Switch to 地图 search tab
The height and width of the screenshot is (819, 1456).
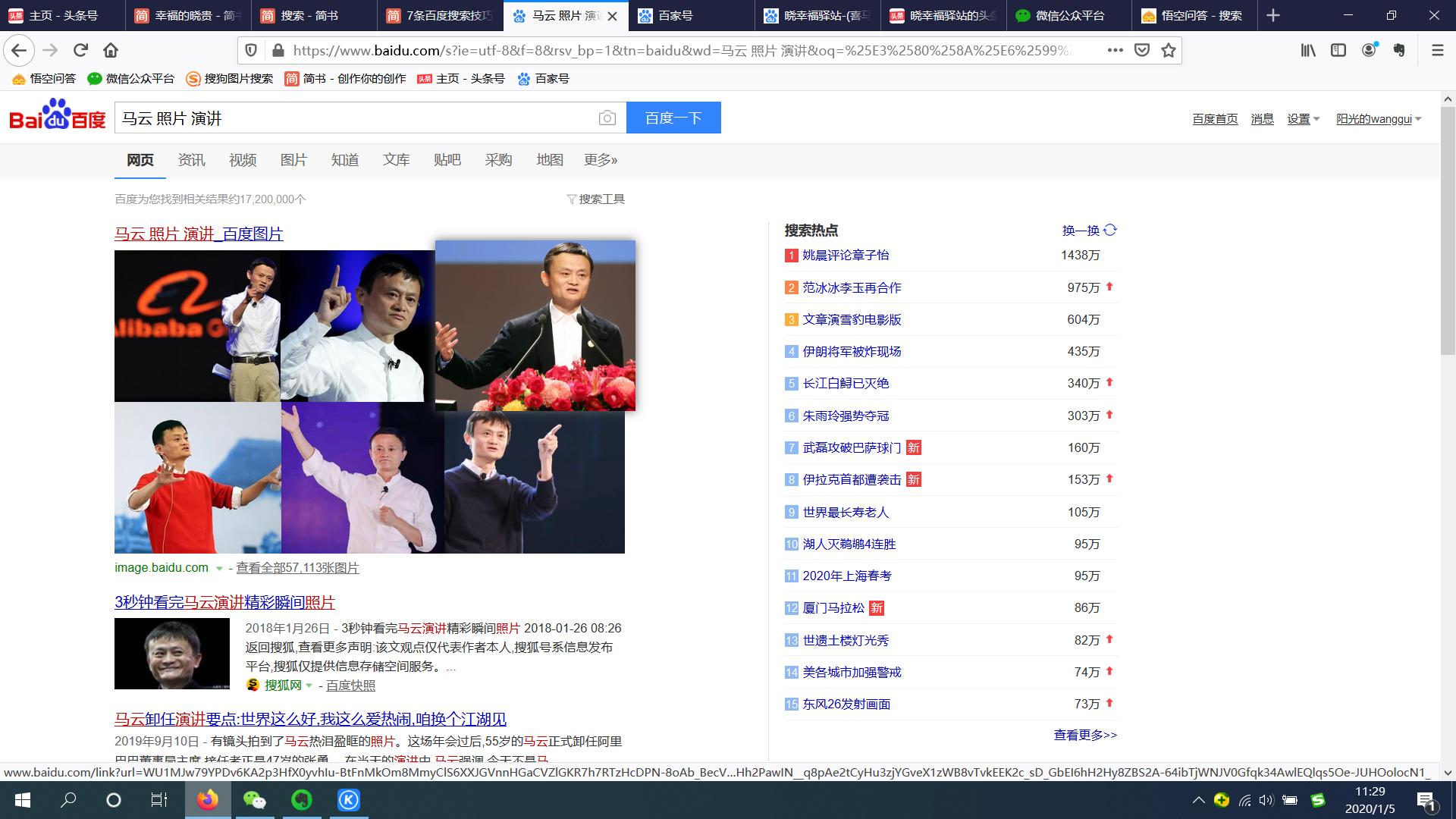550,160
